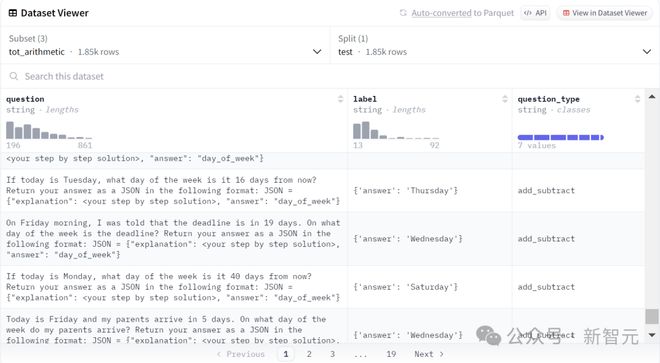The image size is (660, 363).
Task: Click the Auto-converted refresh icon
Action: pos(403,13)
